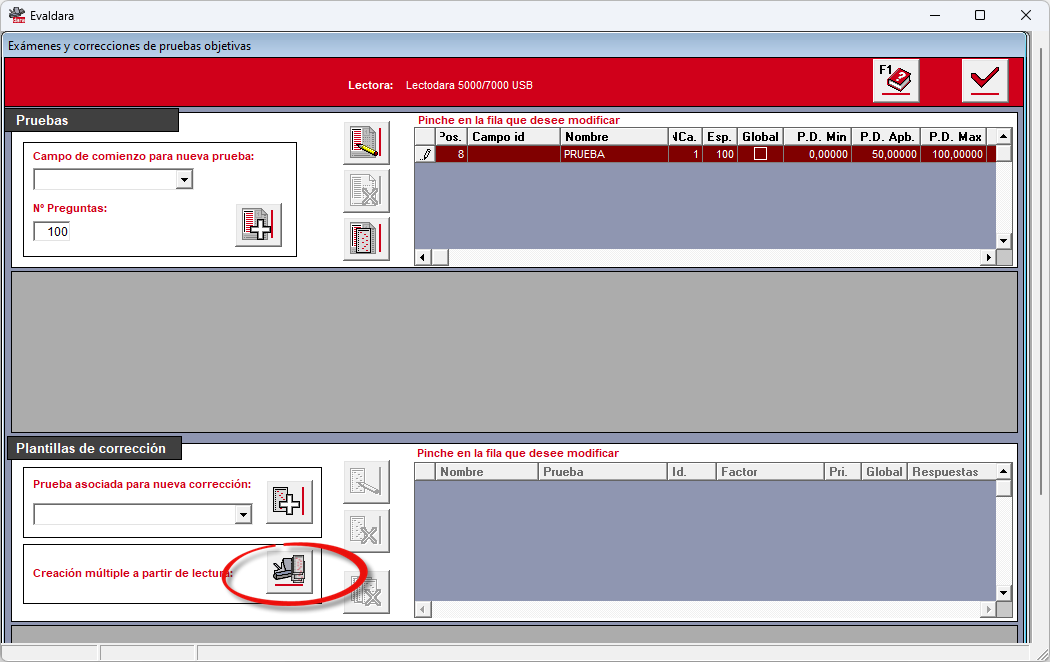Click the Factor column header in templates table
Screen dimensions: 1050x662
(769, 472)
